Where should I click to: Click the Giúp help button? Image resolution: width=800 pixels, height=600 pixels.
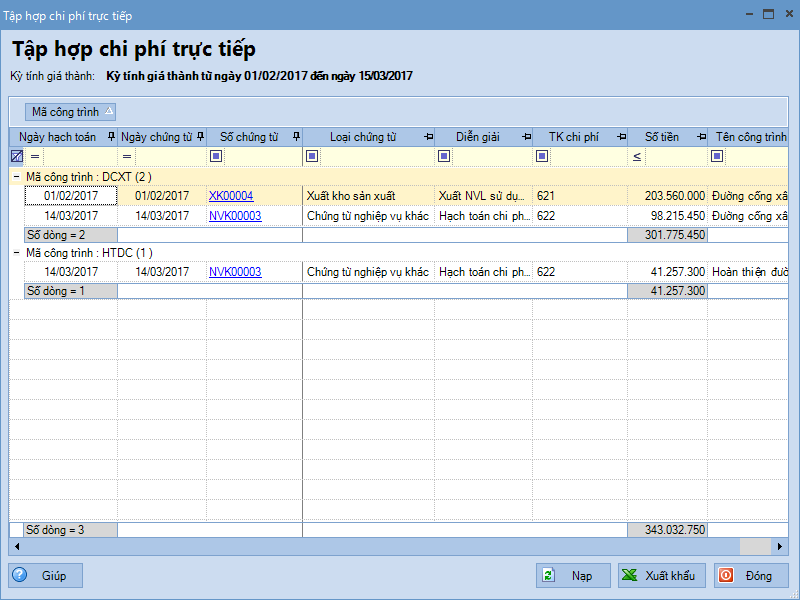coord(46,575)
